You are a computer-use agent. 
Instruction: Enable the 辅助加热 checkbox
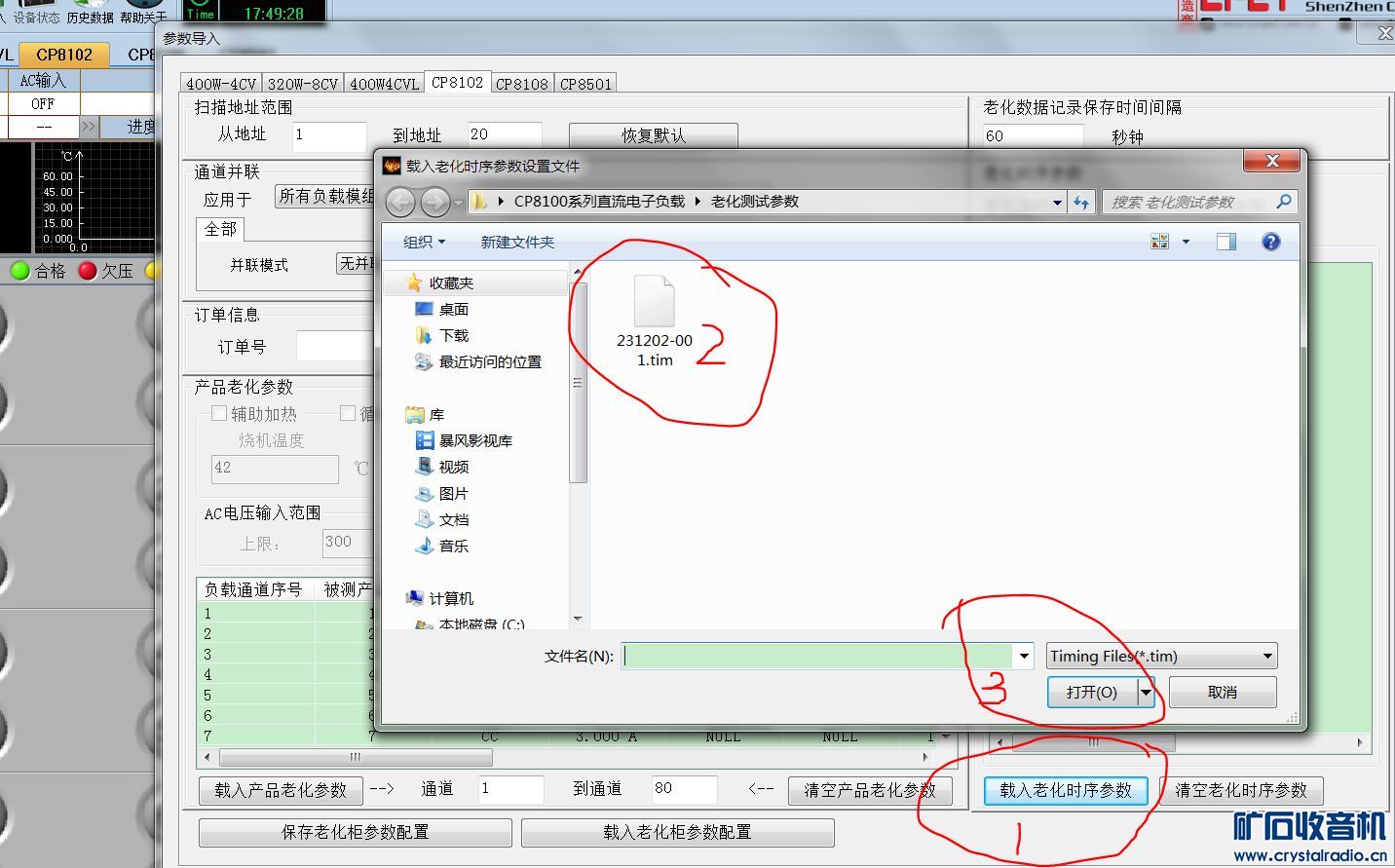click(219, 413)
